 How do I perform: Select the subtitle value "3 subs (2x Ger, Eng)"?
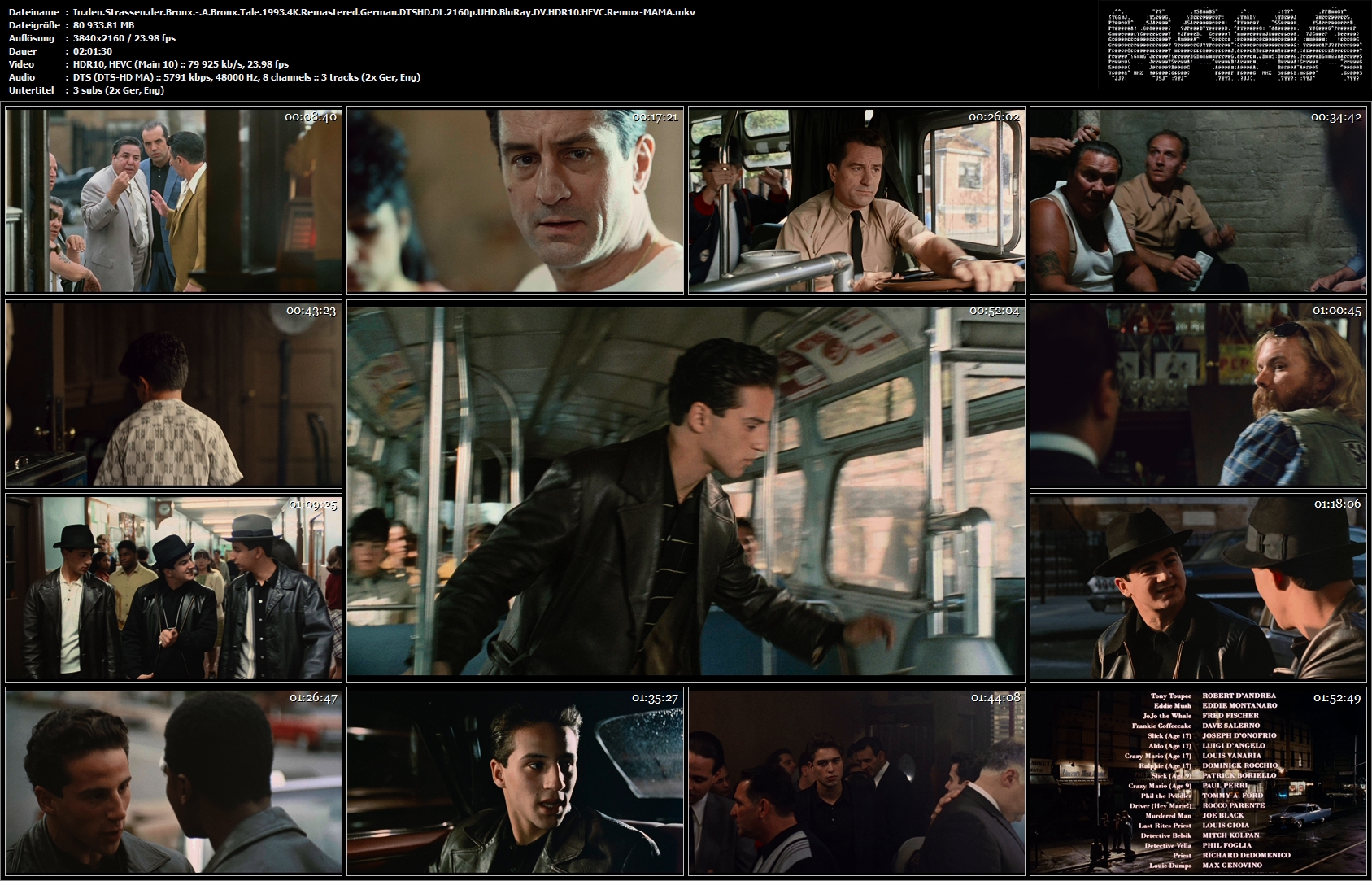click(118, 90)
